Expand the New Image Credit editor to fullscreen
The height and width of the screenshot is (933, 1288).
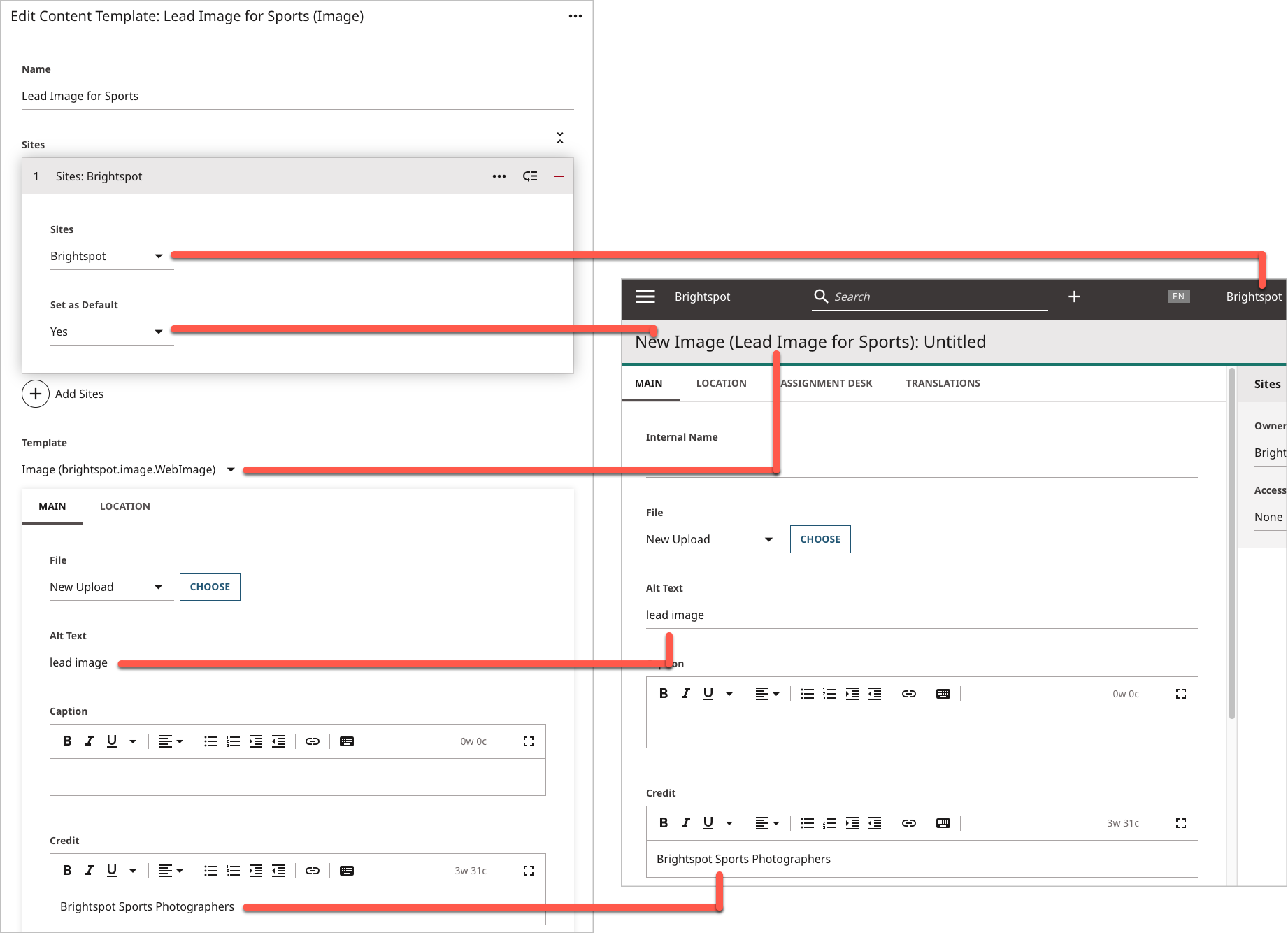pyautogui.click(x=1181, y=823)
